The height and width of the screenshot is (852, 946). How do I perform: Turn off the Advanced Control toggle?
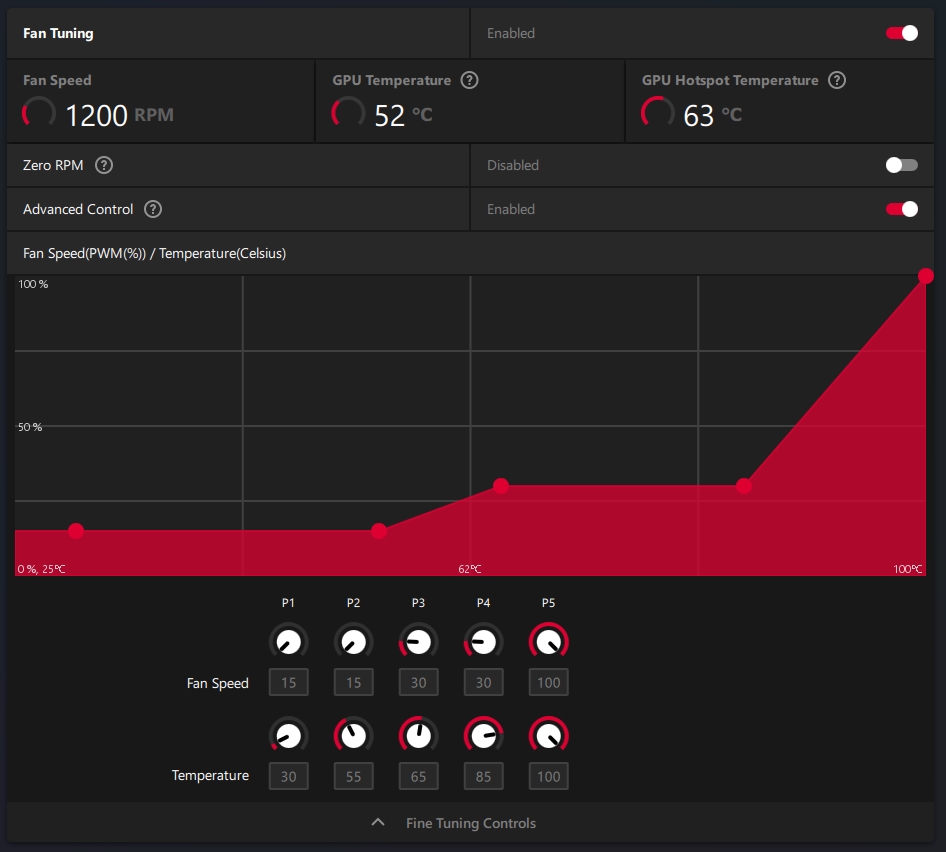[x=901, y=209]
